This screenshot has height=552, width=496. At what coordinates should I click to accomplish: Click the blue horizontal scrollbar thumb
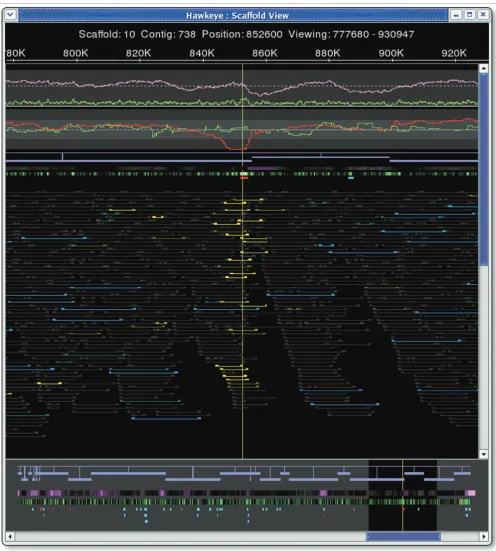pyautogui.click(x=403, y=537)
